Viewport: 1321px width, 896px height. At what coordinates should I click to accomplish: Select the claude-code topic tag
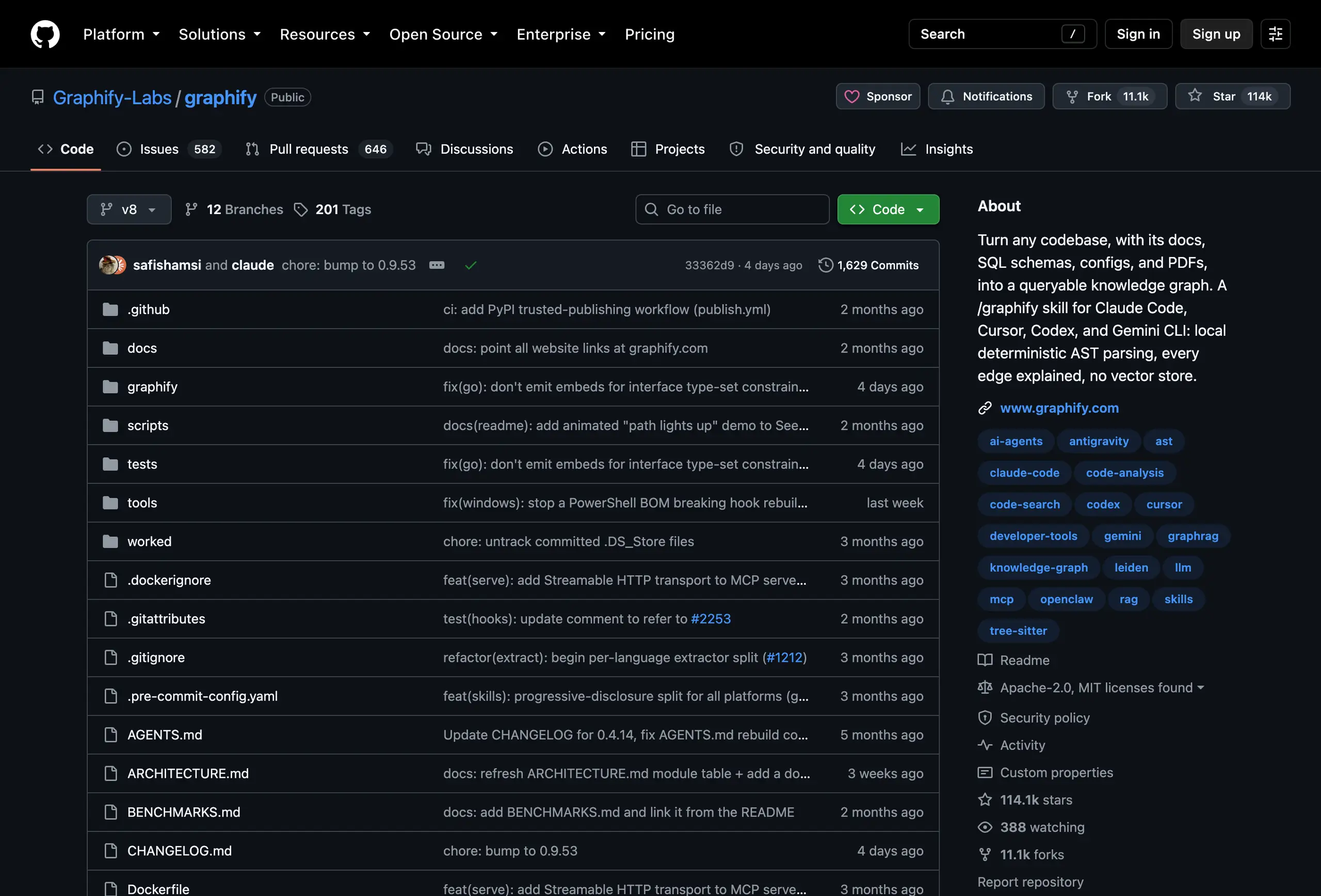(1024, 473)
